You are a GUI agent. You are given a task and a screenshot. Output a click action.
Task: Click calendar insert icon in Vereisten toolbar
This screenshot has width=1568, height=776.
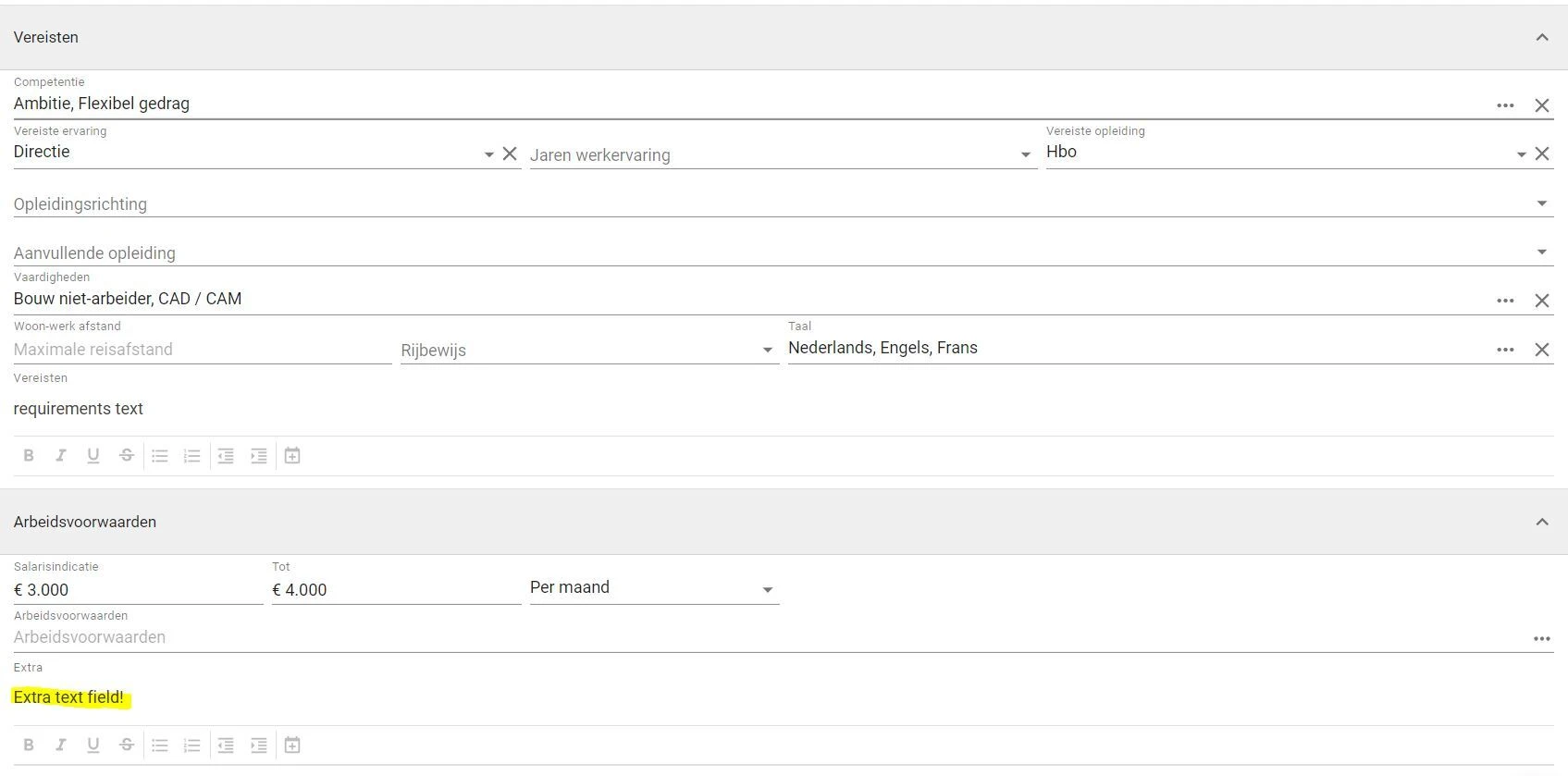coord(292,455)
